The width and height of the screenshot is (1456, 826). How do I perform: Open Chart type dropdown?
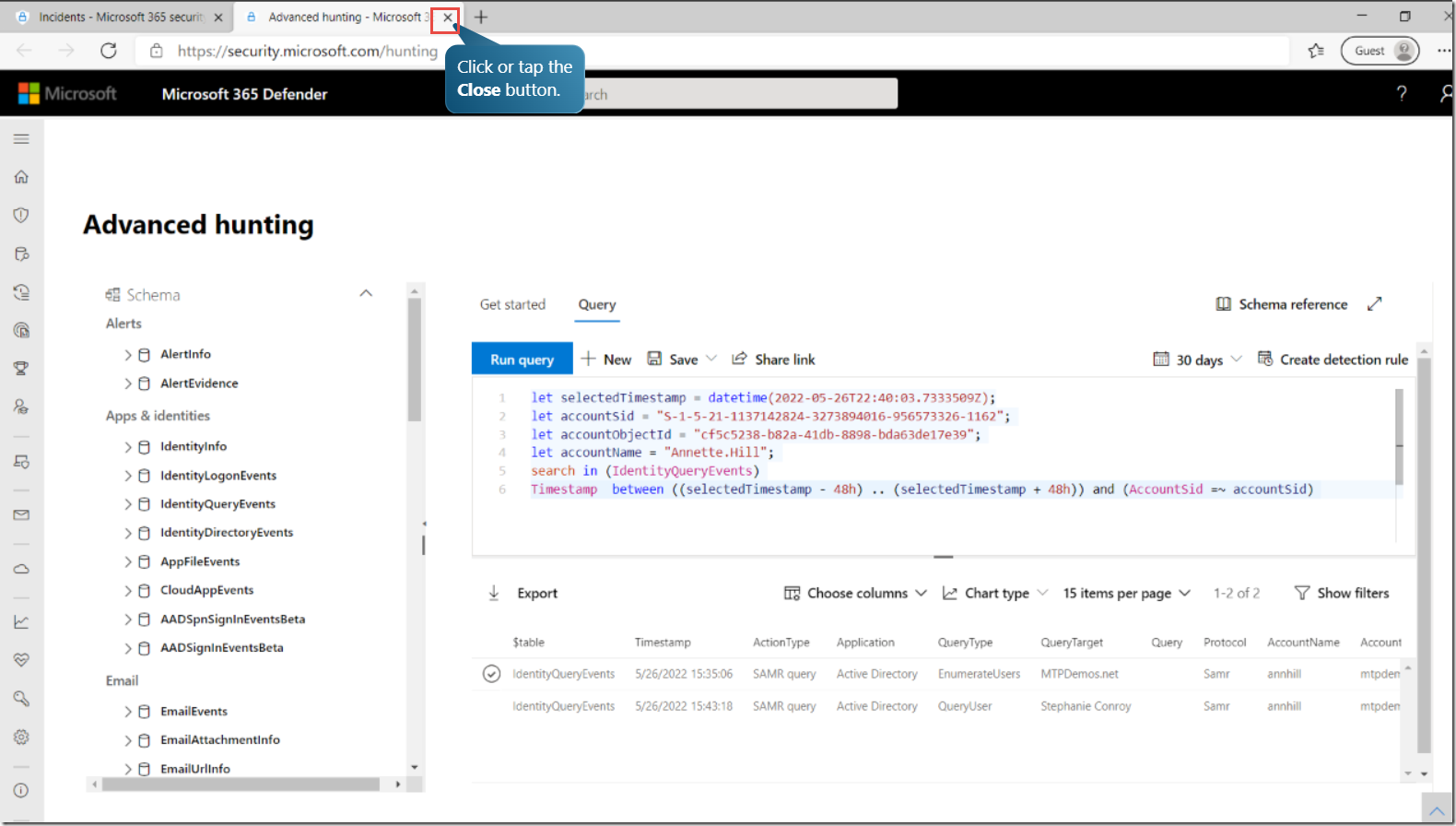click(994, 593)
